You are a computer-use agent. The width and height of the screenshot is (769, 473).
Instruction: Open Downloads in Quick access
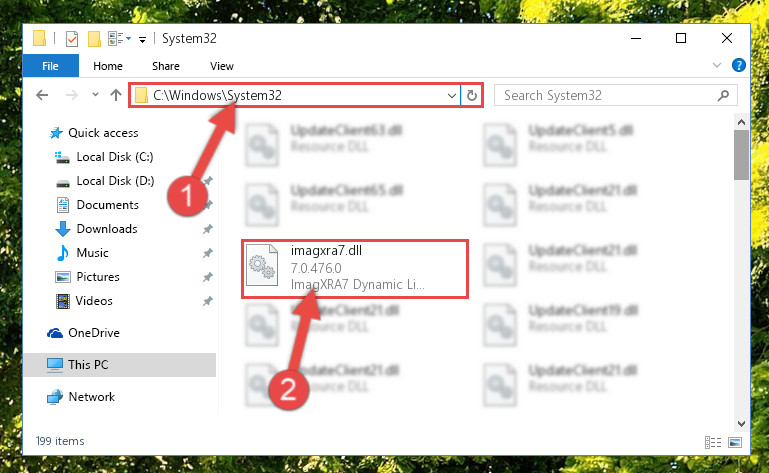pyautogui.click(x=107, y=229)
